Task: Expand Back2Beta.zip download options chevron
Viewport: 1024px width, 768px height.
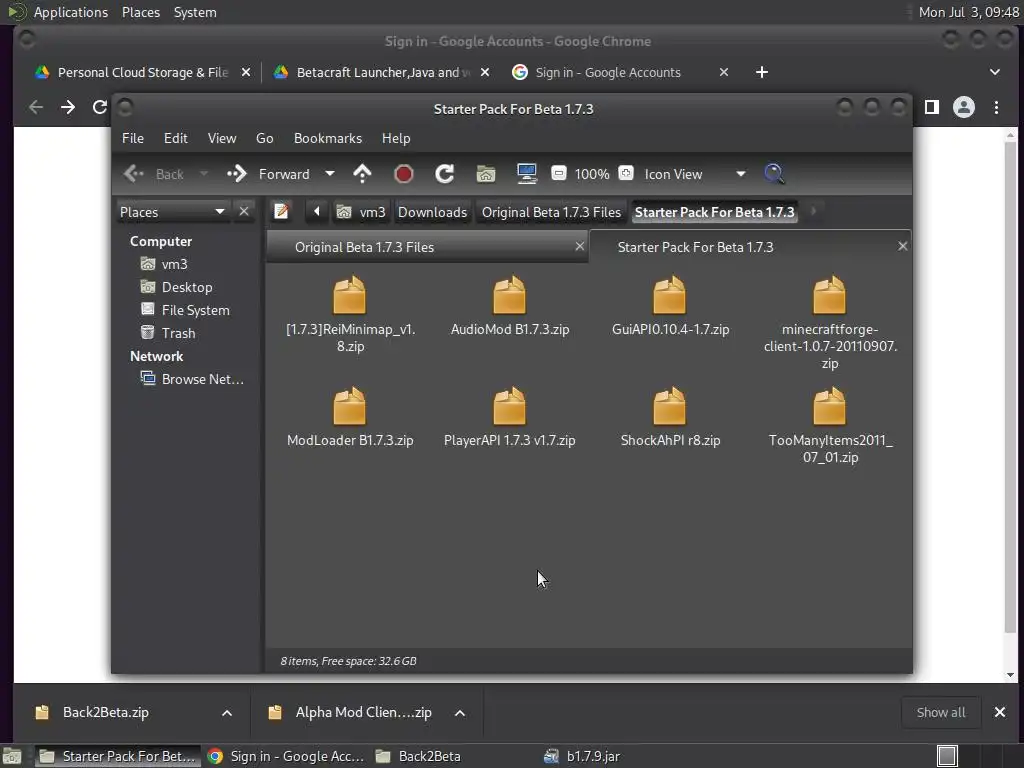Action: 227,712
